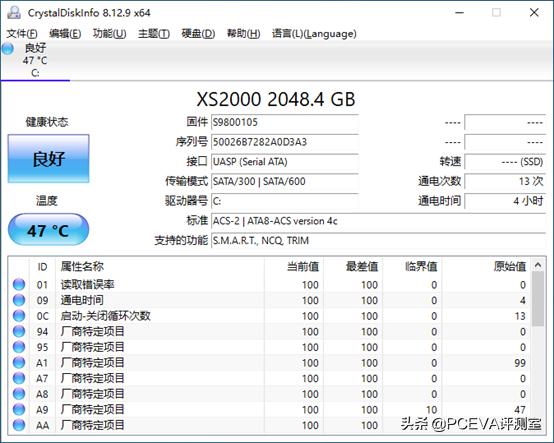This screenshot has width=554, height=443.
Task: Click the 最差值 column header
Action: tap(353, 267)
